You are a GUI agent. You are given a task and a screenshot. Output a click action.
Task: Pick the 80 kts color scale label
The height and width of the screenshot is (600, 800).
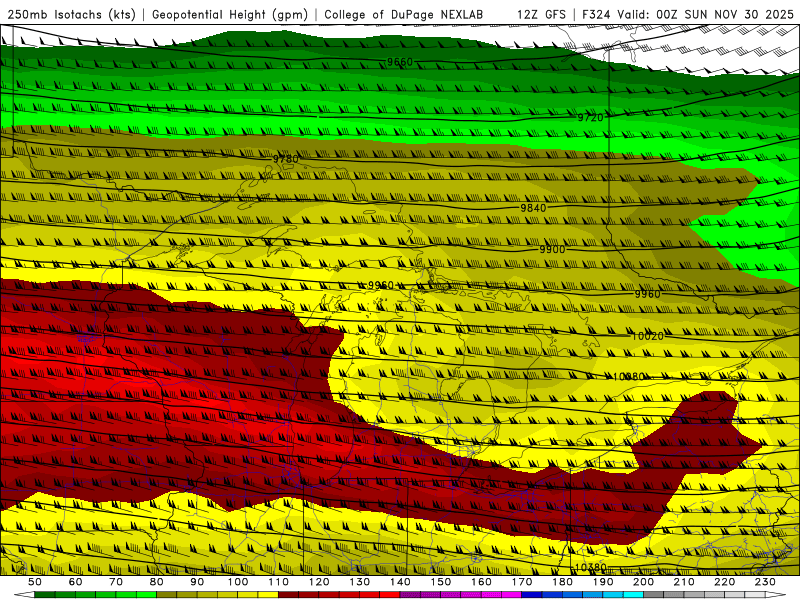point(157,582)
